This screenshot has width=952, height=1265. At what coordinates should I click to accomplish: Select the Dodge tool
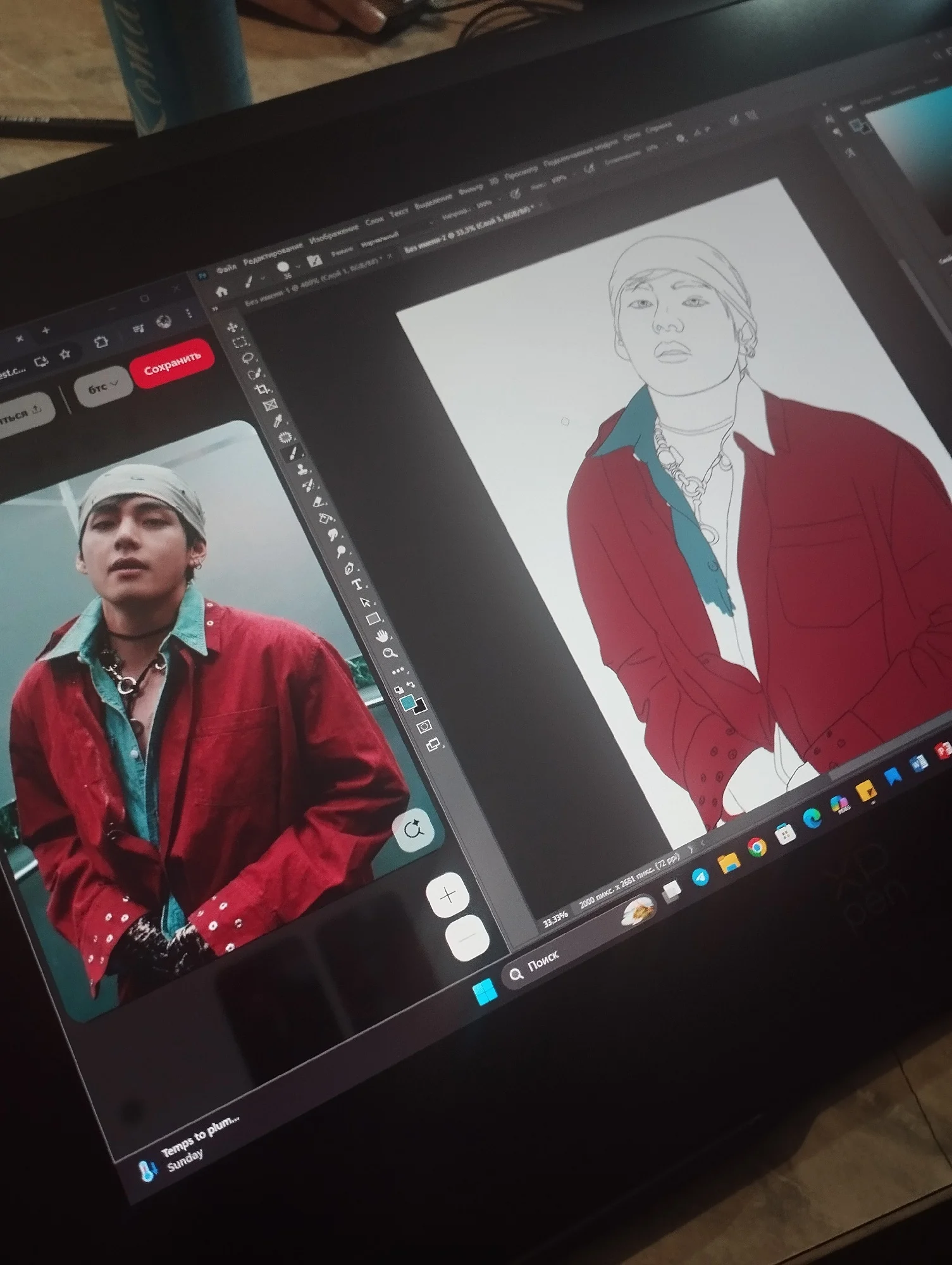(x=342, y=551)
